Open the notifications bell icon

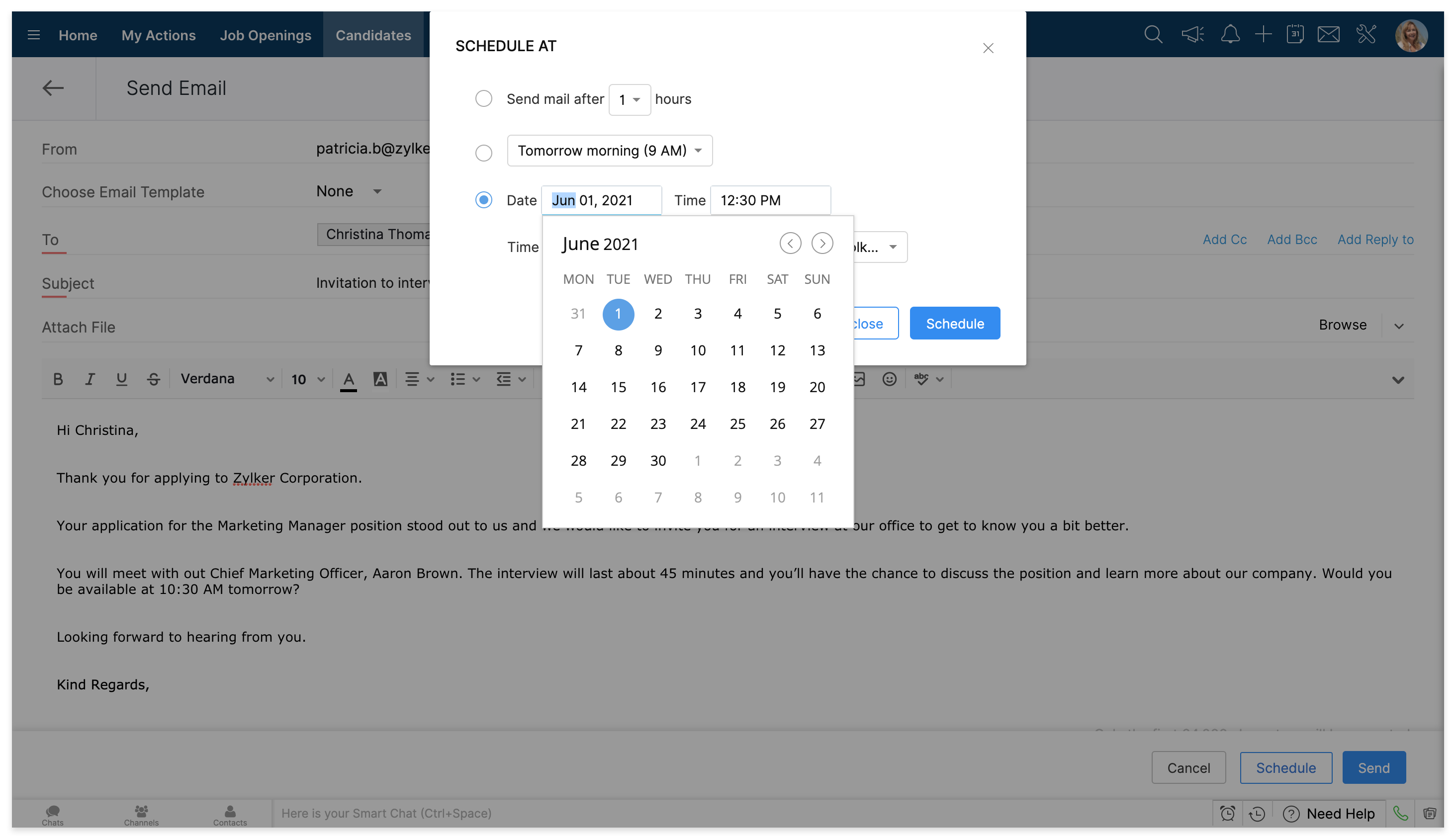(x=1230, y=35)
